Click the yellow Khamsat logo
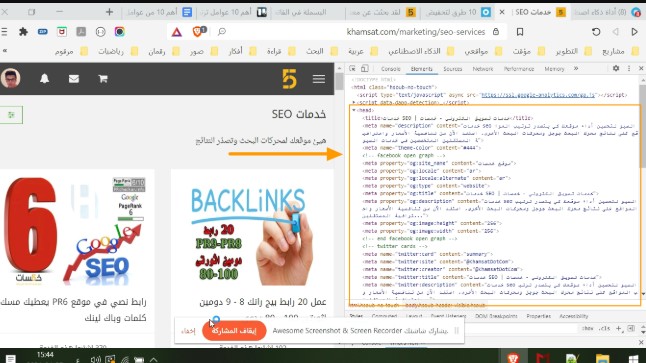Viewport: 646px width, 363px height. click(x=289, y=79)
